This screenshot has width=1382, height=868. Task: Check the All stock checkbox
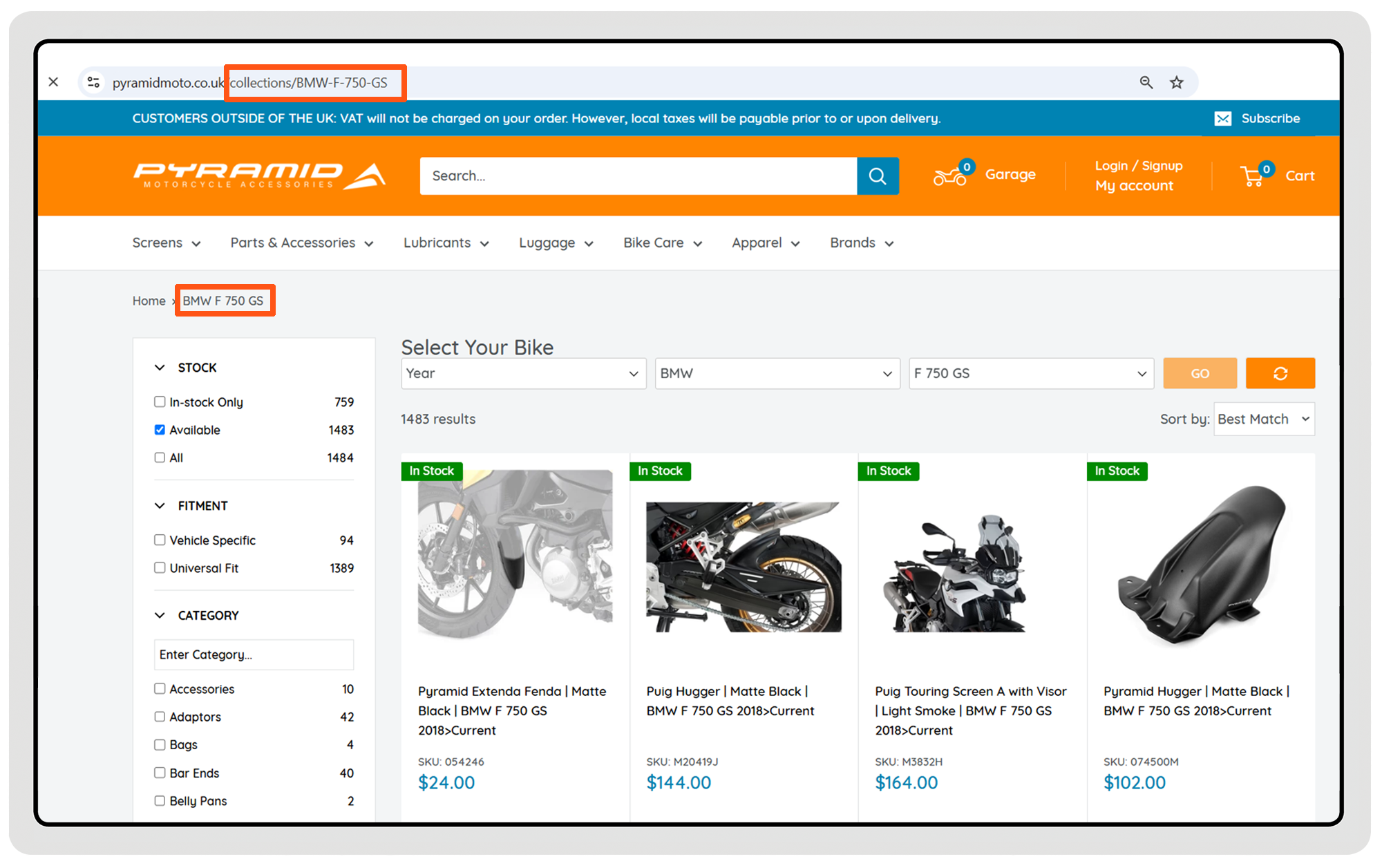tap(160, 457)
